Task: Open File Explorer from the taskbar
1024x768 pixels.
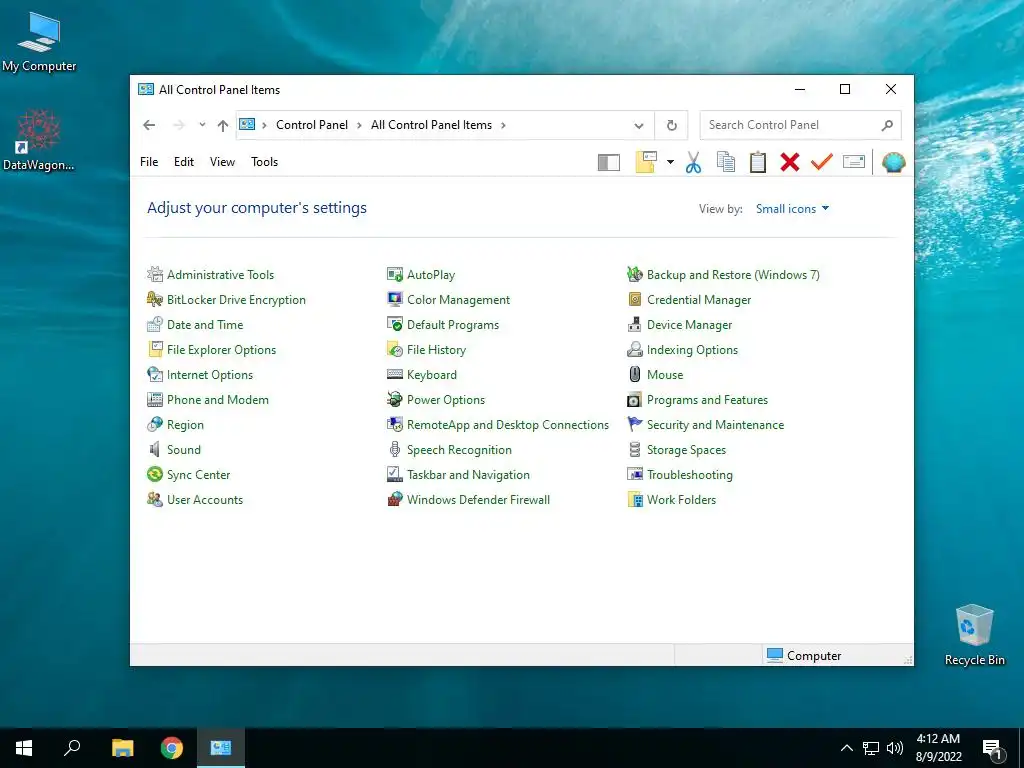Action: coord(122,748)
